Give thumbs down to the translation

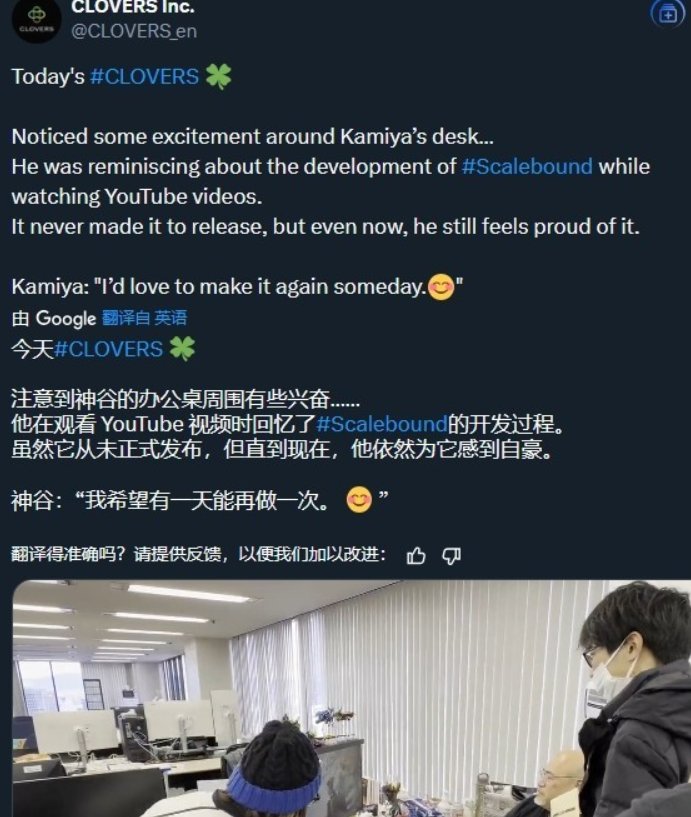point(451,556)
